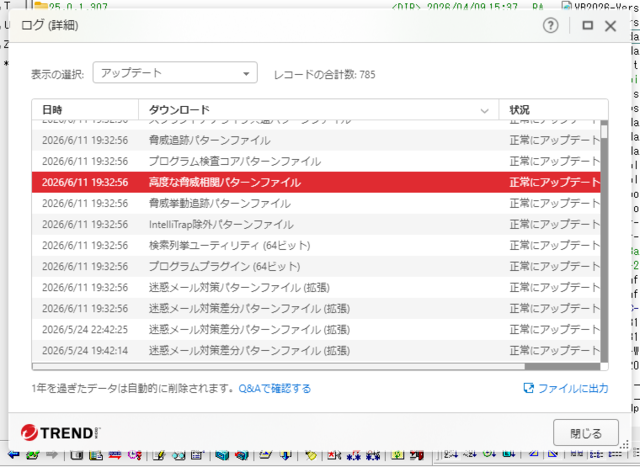Open the Q&Aで確認する link
This screenshot has width=640, height=467.
(x=275, y=388)
